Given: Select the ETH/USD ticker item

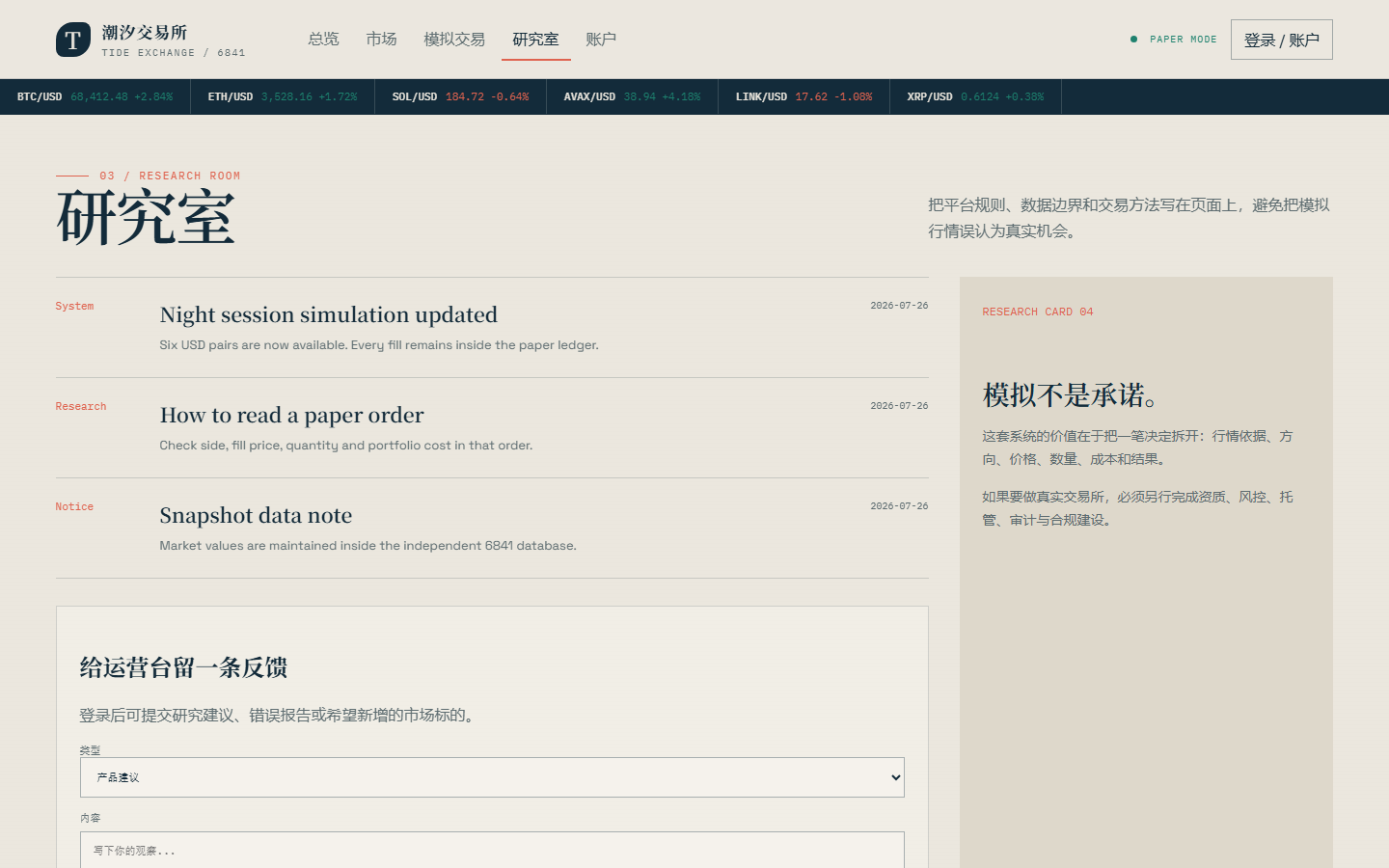Looking at the screenshot, I should pos(283,96).
